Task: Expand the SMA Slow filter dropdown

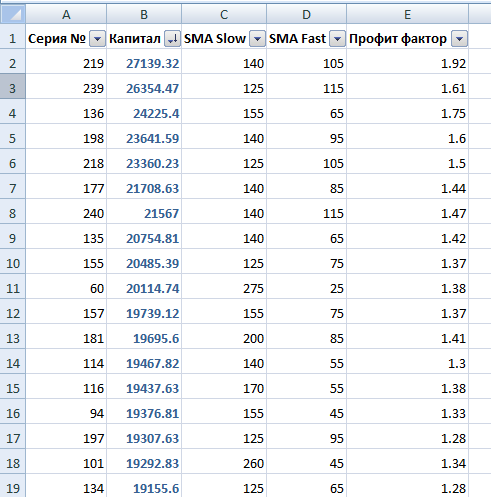Action: 257,39
